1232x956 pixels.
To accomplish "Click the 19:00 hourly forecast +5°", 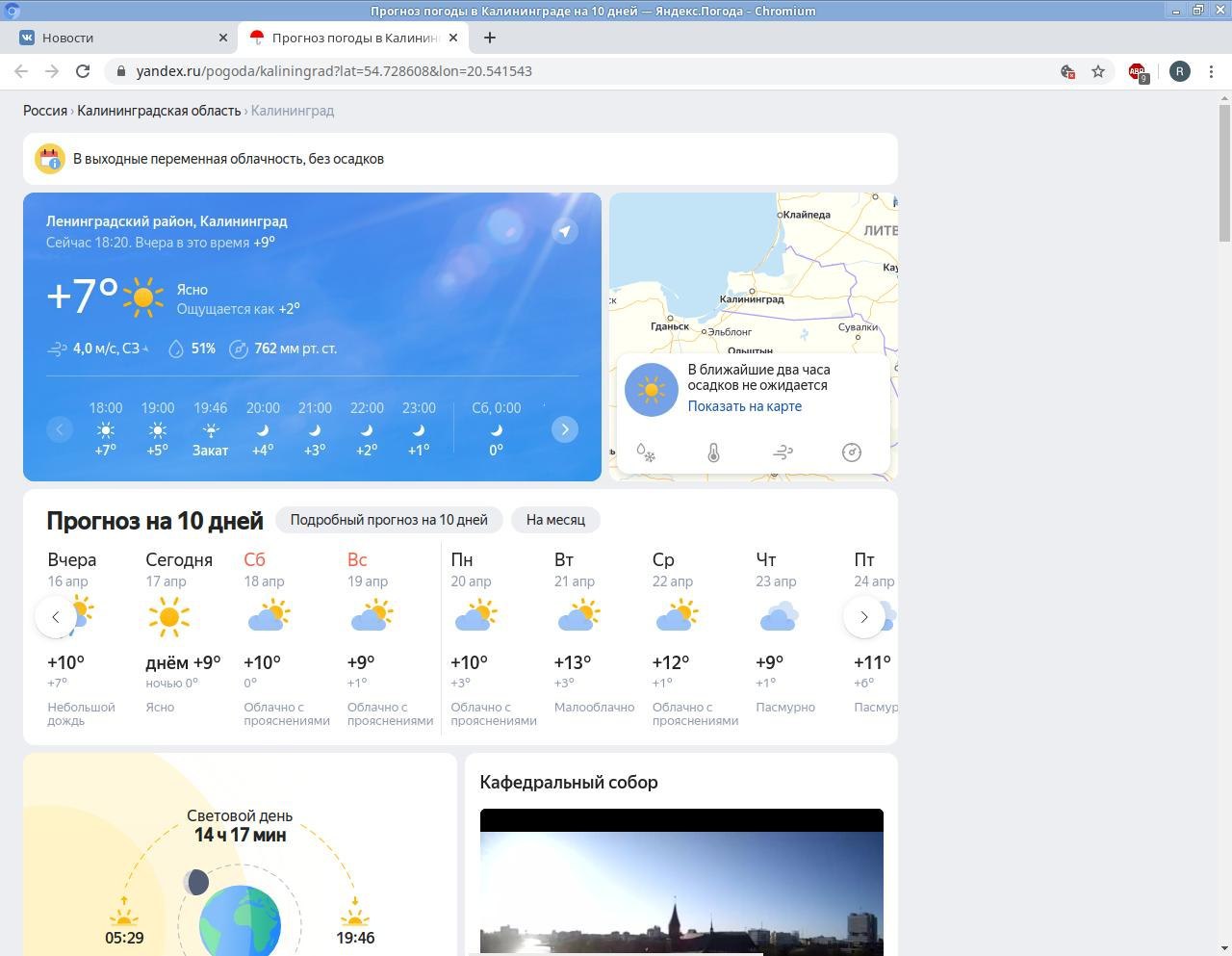I will [x=158, y=428].
